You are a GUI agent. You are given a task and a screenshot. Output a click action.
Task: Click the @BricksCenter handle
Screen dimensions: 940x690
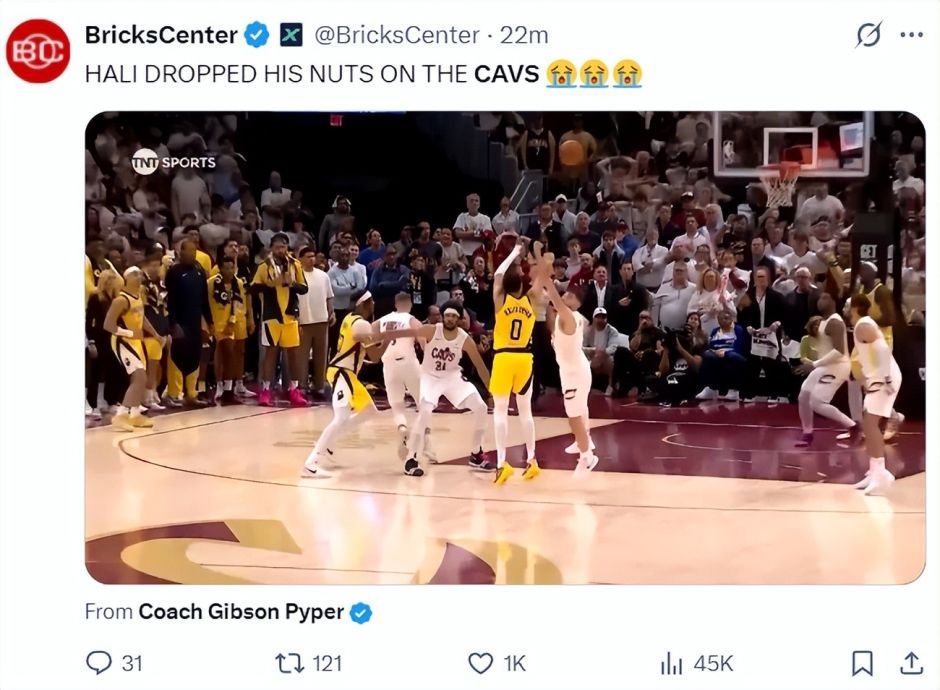pyautogui.click(x=397, y=35)
